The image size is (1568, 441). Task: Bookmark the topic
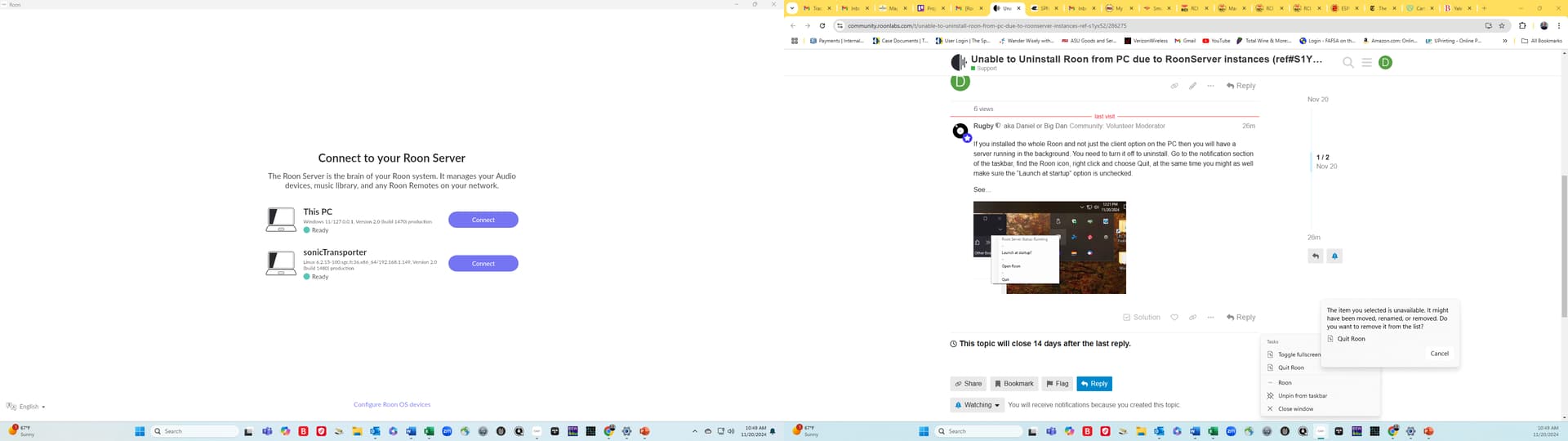[x=1013, y=383]
